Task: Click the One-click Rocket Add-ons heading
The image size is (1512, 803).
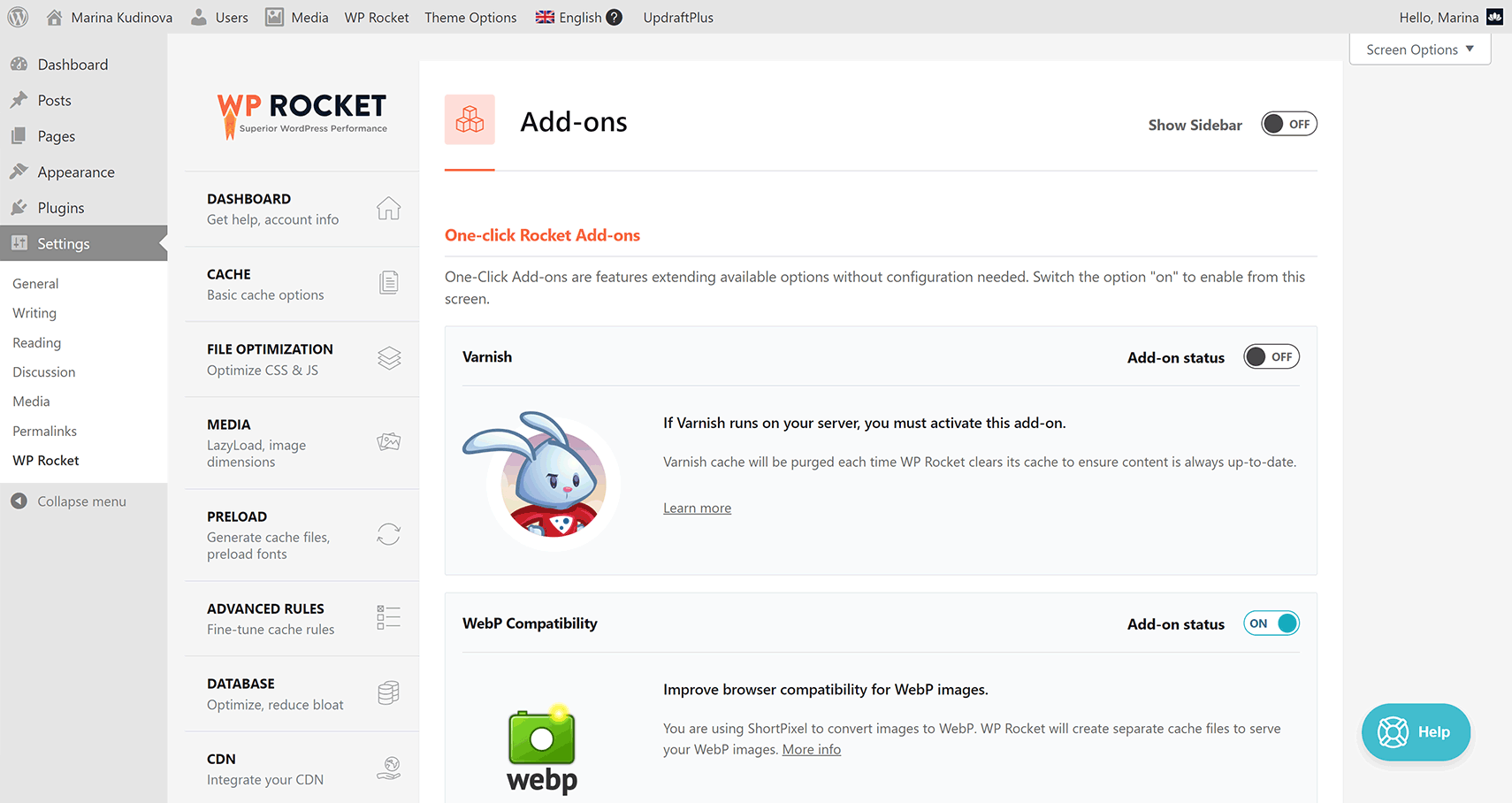Action: 542,235
